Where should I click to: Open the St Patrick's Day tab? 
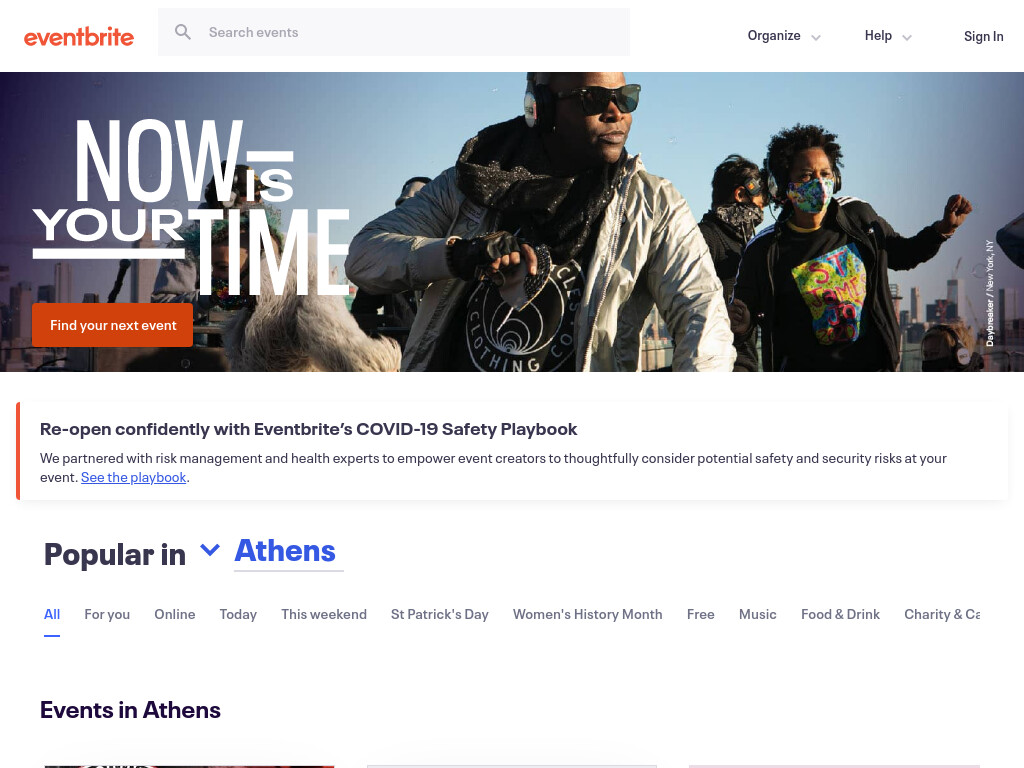[440, 615]
